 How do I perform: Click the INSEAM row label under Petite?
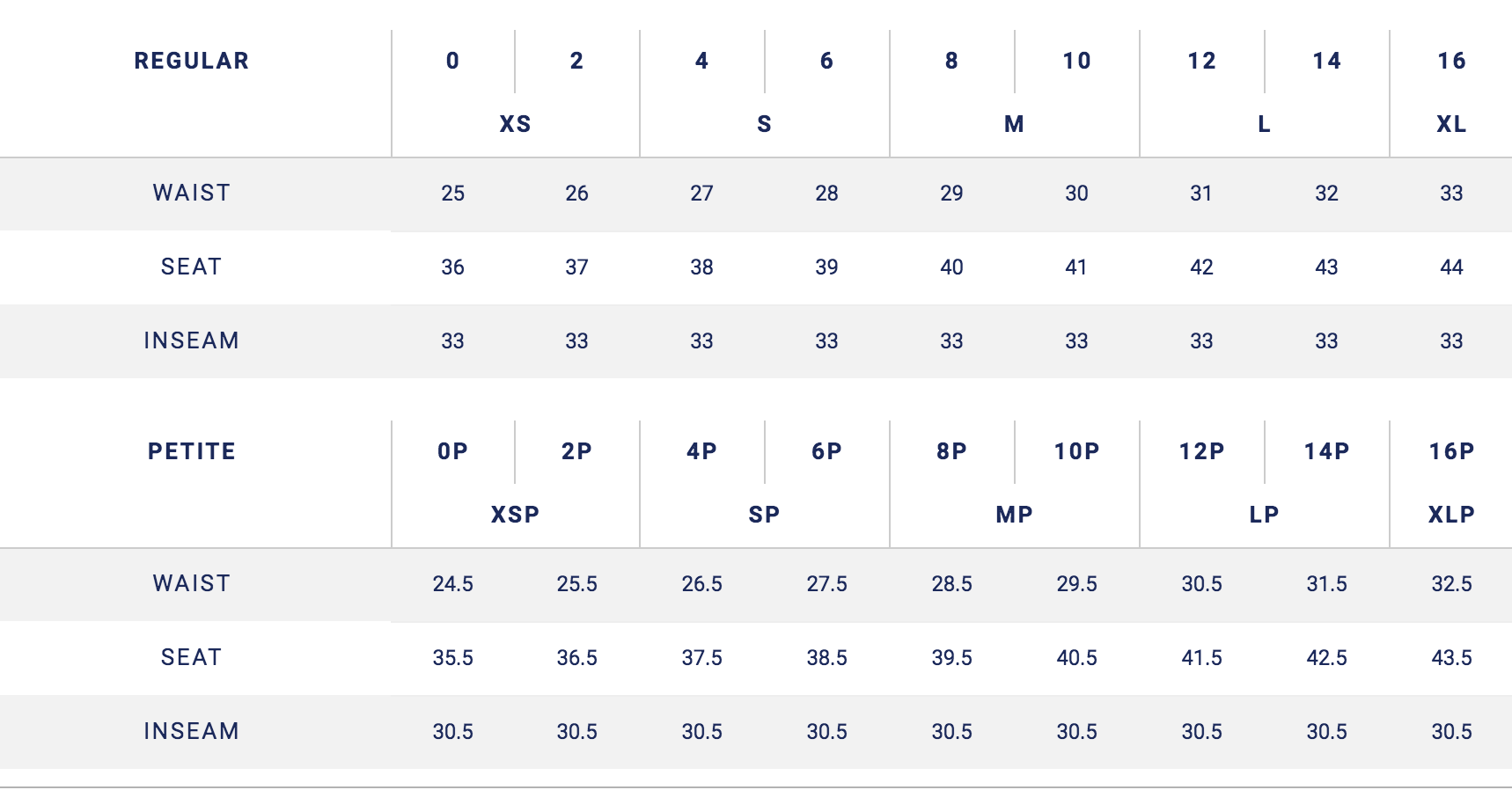pyautogui.click(x=191, y=731)
